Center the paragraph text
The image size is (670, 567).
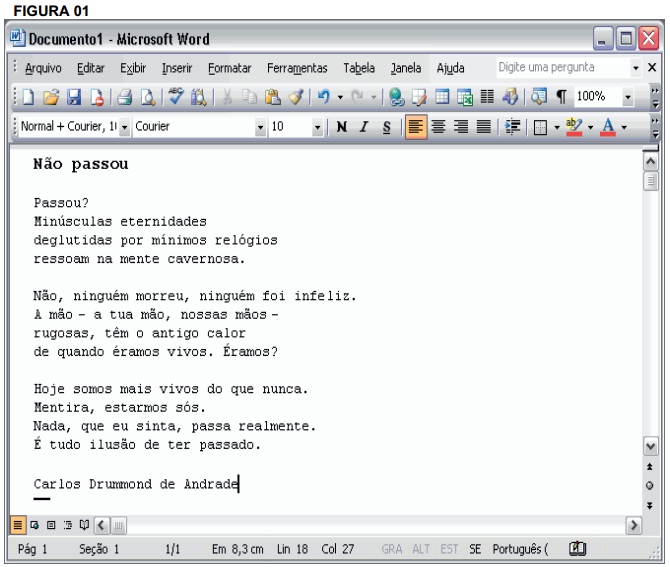[x=438, y=127]
